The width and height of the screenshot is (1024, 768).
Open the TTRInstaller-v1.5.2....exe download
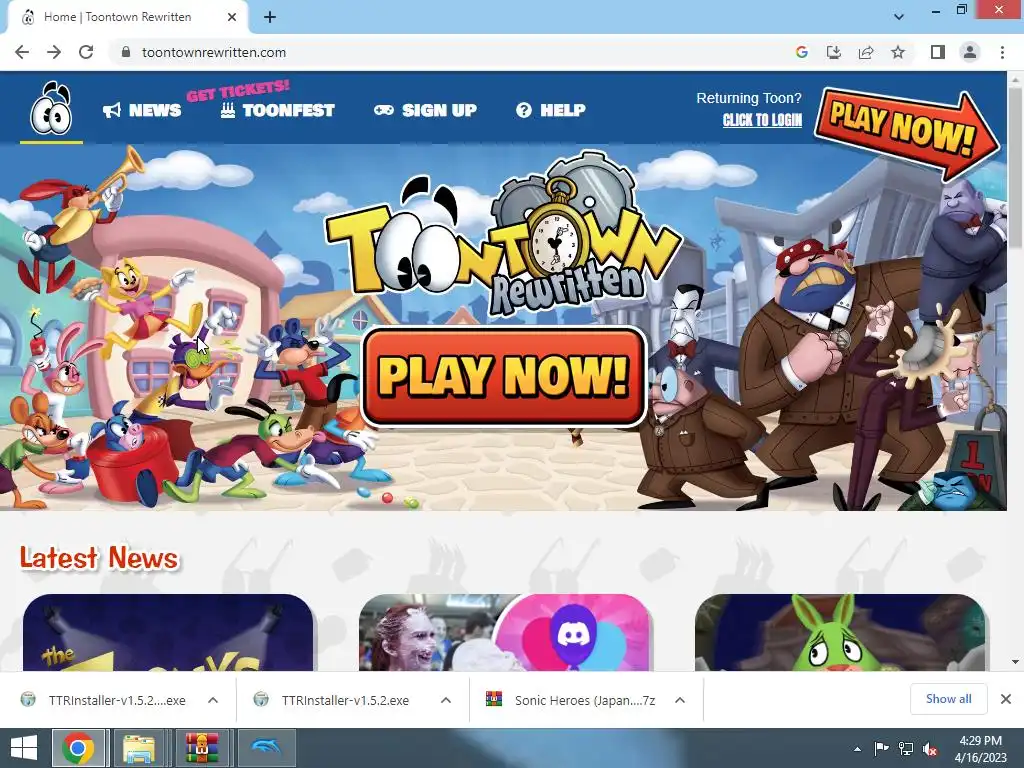point(104,700)
